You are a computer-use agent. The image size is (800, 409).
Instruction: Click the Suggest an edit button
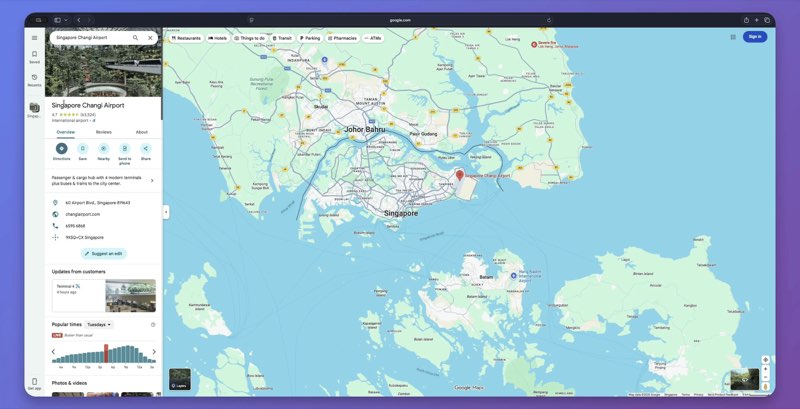click(104, 254)
